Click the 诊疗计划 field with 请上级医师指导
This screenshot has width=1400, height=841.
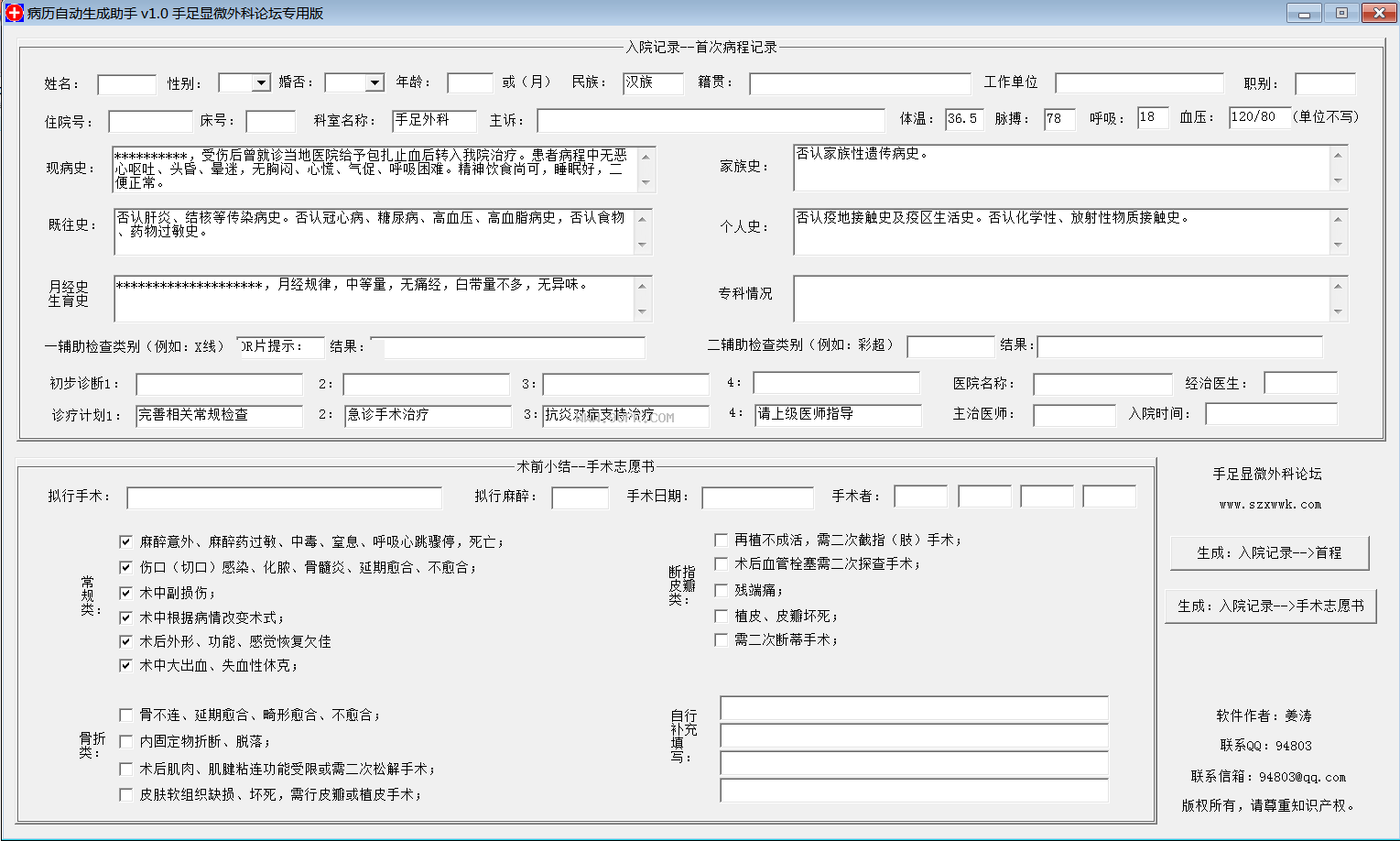tap(838, 415)
